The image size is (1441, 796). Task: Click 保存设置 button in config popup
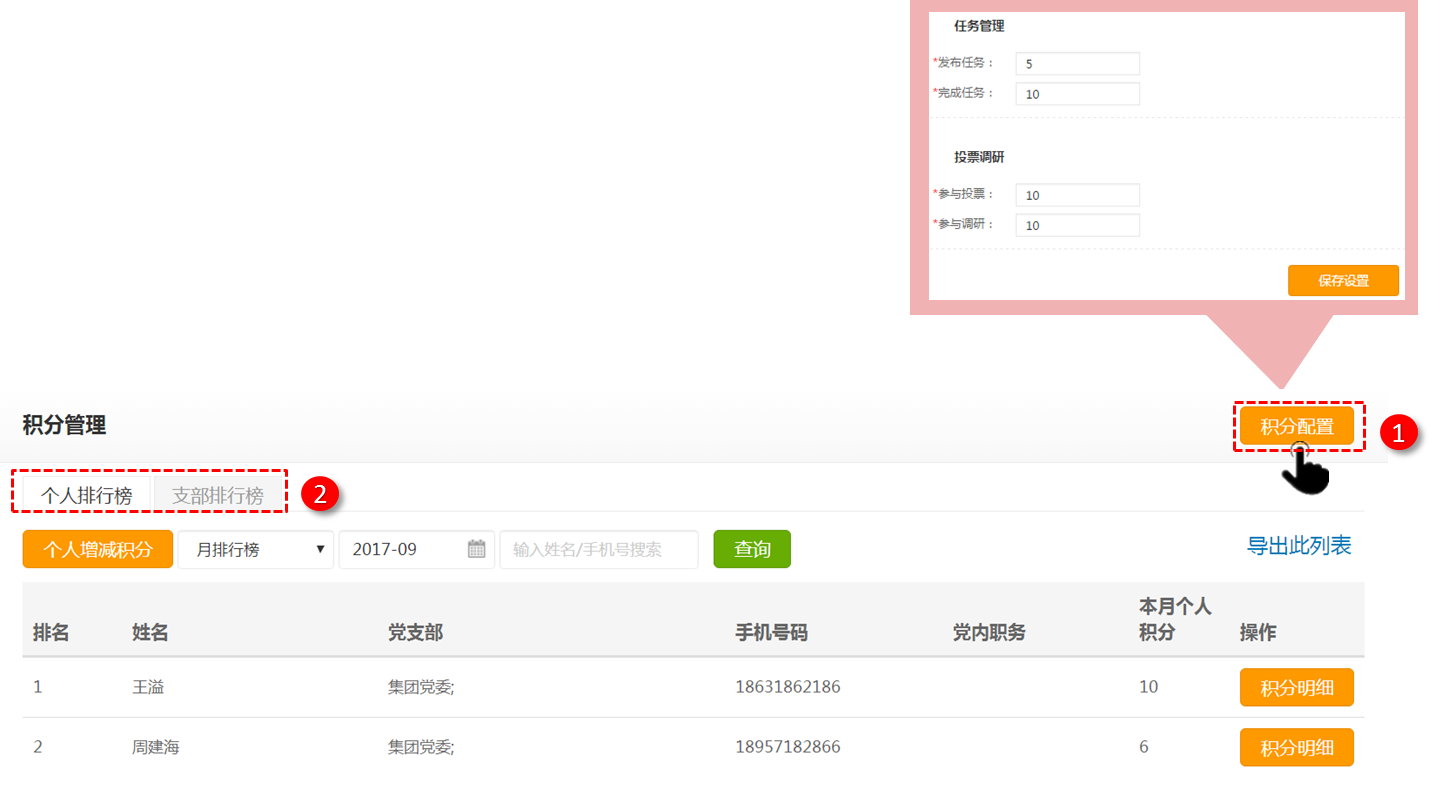tap(1343, 281)
